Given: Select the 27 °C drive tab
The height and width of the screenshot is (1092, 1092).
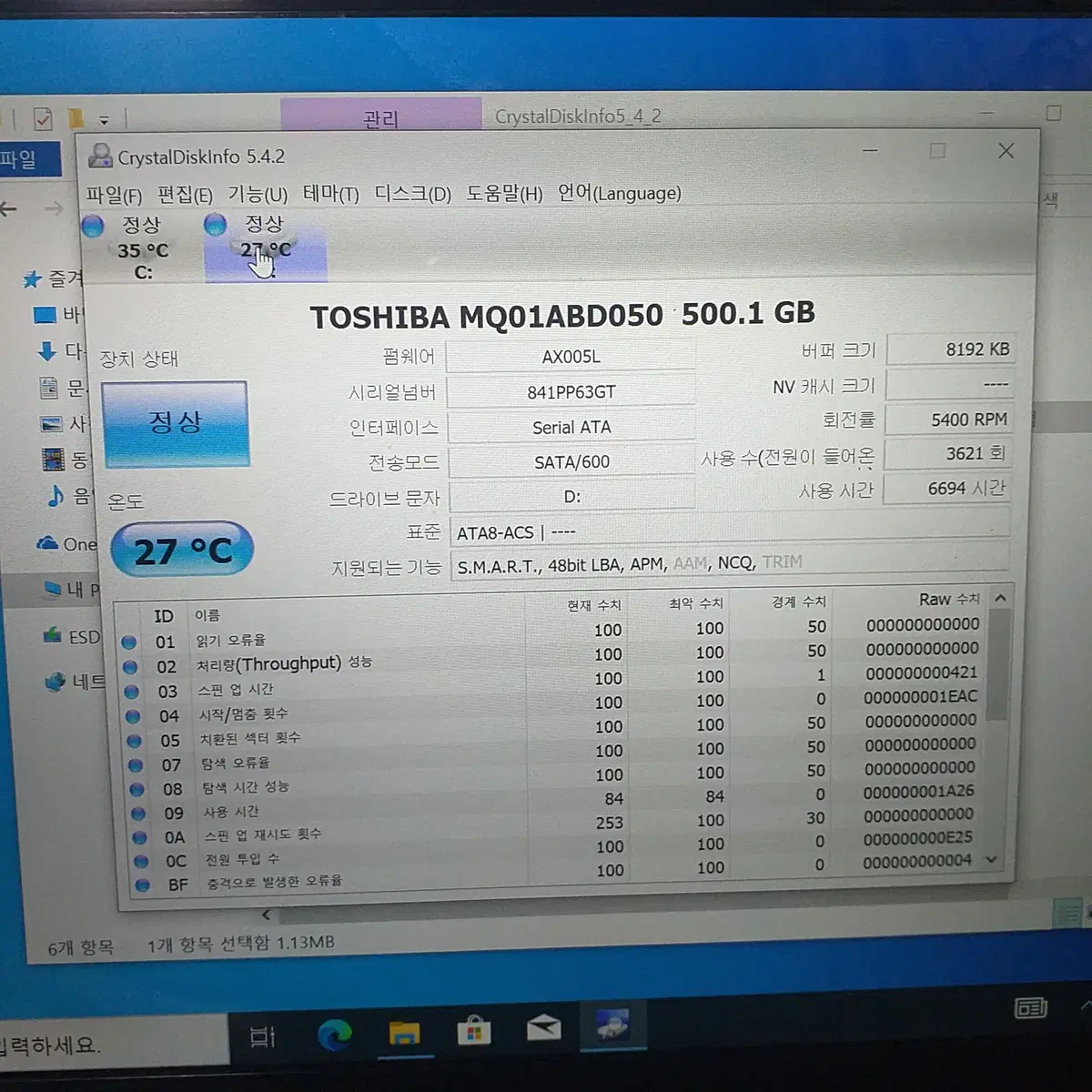Looking at the screenshot, I should click(x=266, y=247).
